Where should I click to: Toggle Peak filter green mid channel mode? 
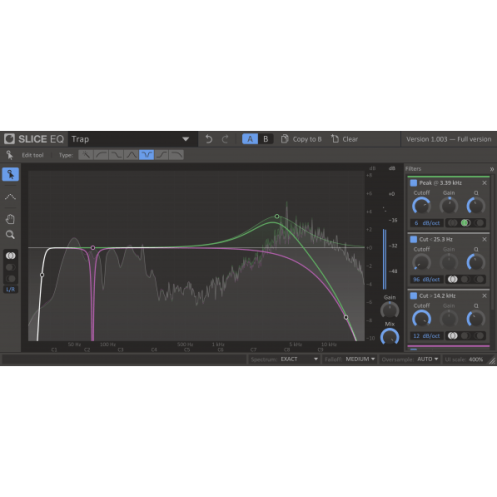[466, 223]
